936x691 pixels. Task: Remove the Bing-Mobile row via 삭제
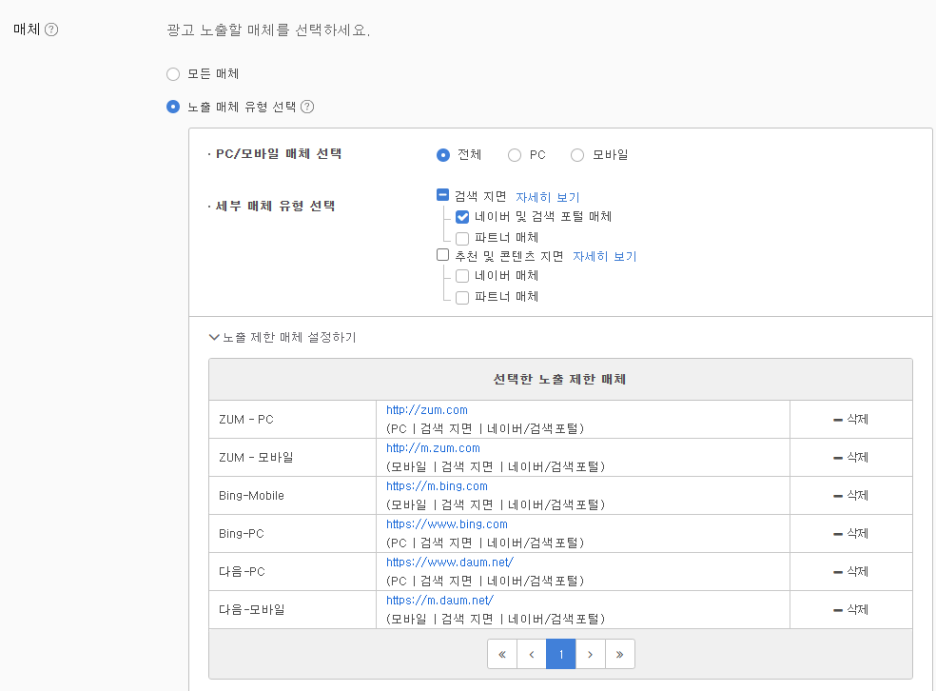[851, 495]
